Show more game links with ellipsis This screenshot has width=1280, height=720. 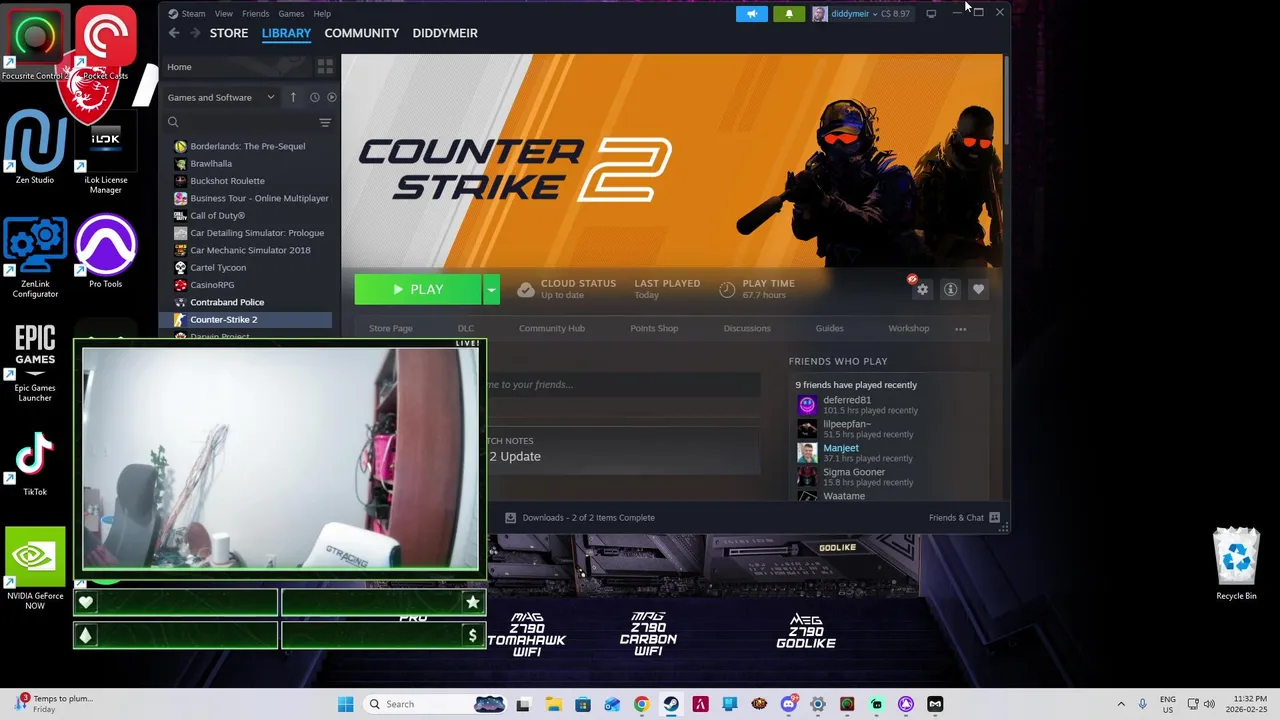tap(961, 329)
